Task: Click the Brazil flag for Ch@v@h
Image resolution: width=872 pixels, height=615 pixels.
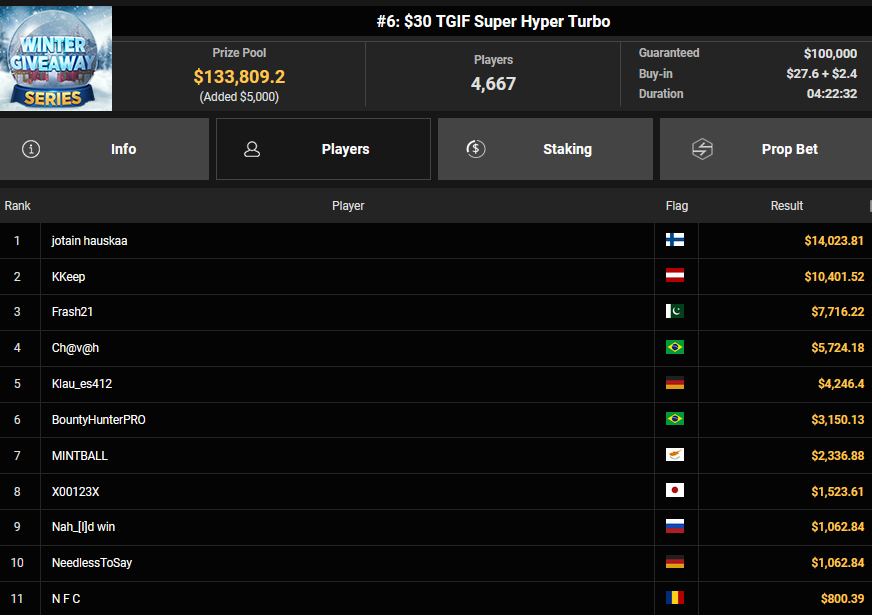Action: (x=675, y=348)
